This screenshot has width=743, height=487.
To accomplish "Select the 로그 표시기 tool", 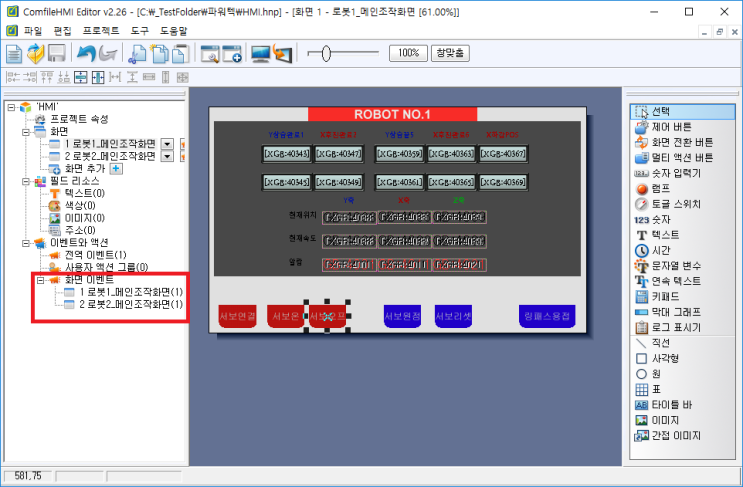I will [667, 327].
